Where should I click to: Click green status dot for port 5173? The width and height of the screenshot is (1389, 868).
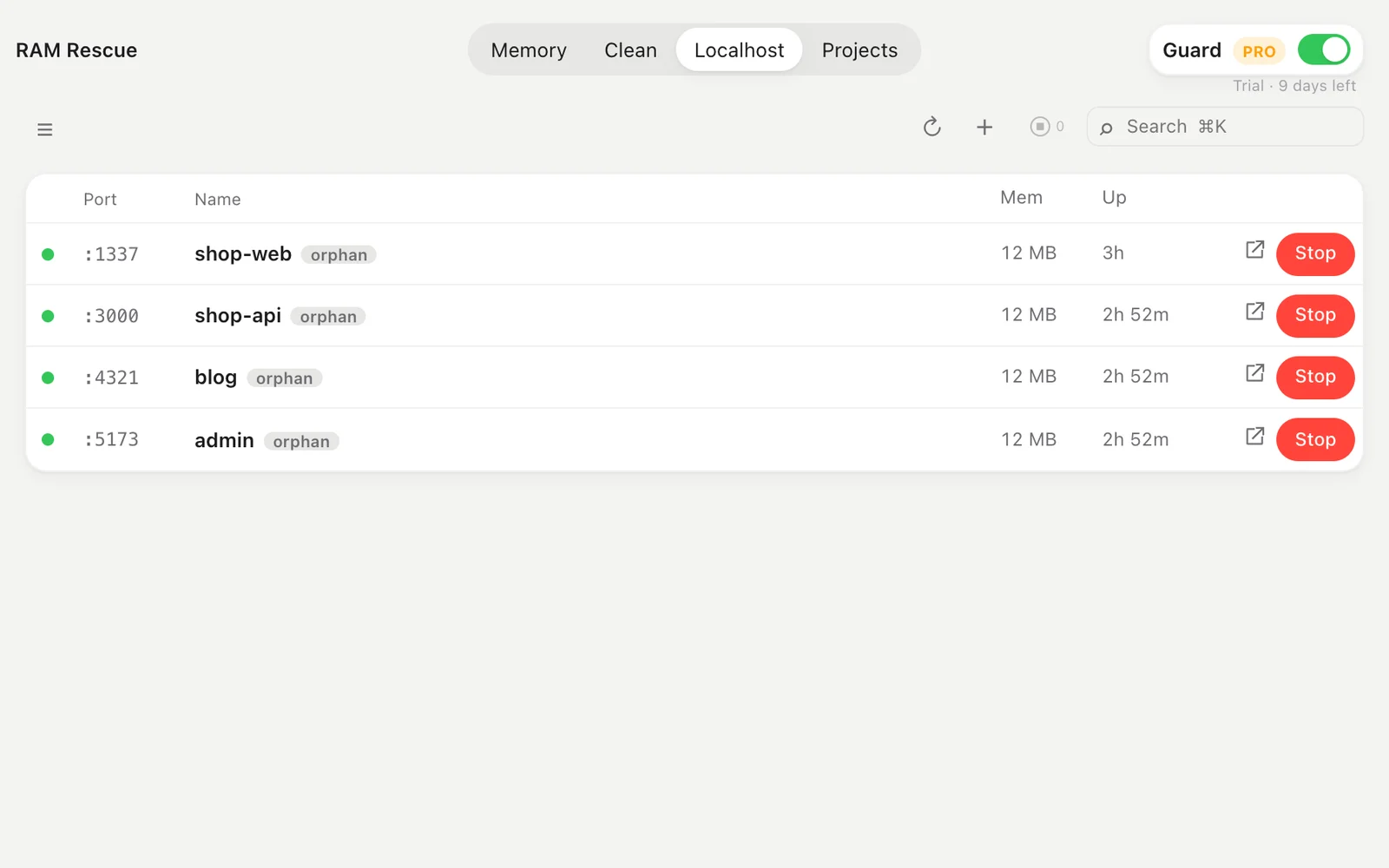48,439
